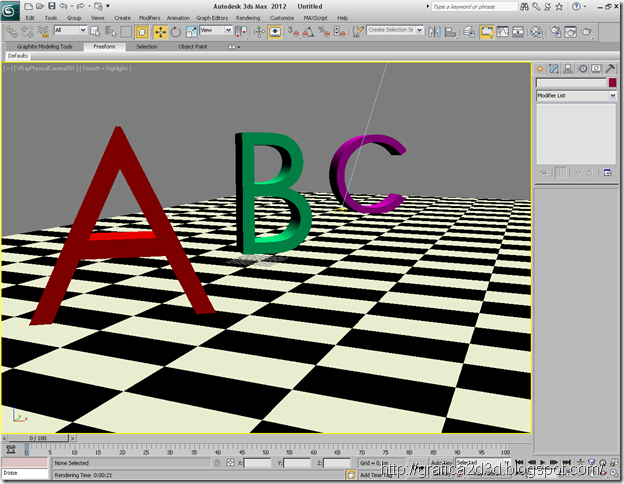Toggle the 3D Snaps button
This screenshot has width=624, height=484.
click(293, 32)
